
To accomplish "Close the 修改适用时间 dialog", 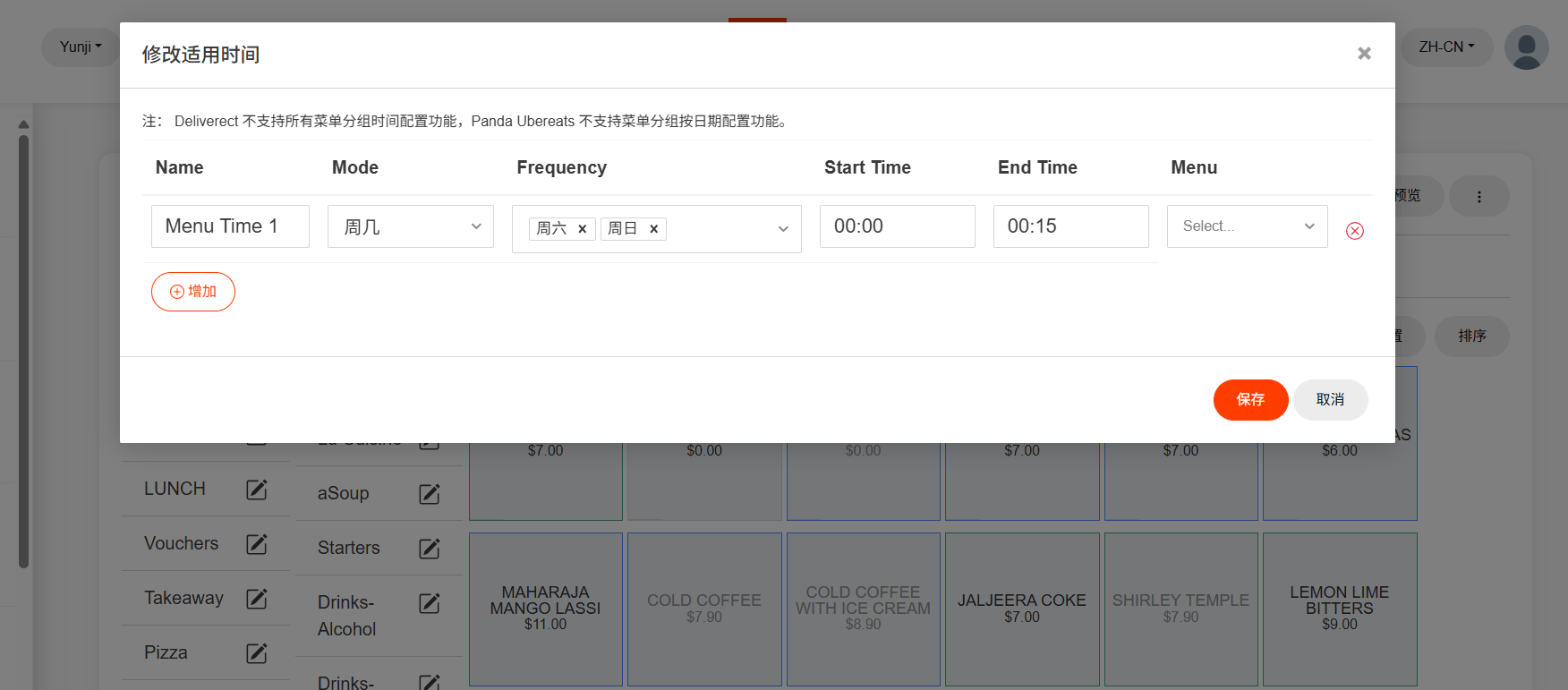I will (1364, 54).
